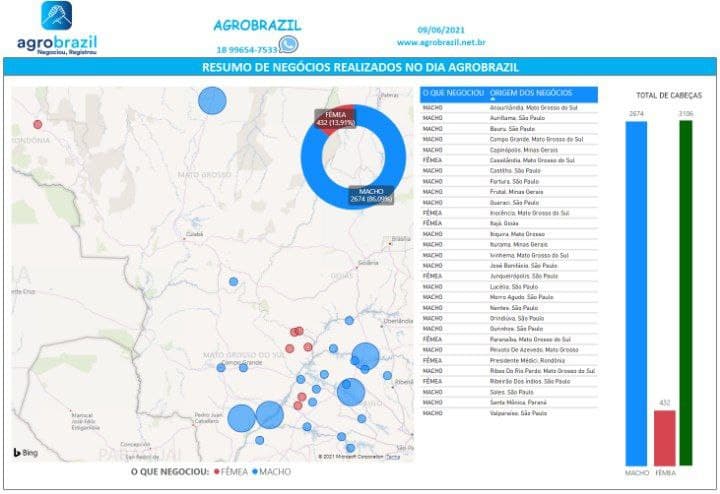This screenshot has height=494, width=720.
Task: Click the Cuiabá city label on the map
Action: click(x=194, y=234)
